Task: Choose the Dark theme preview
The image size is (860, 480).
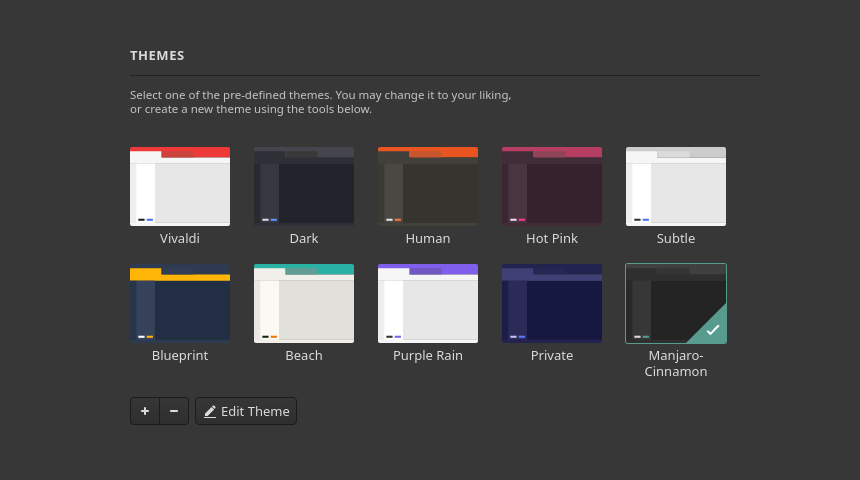Action: tap(304, 187)
